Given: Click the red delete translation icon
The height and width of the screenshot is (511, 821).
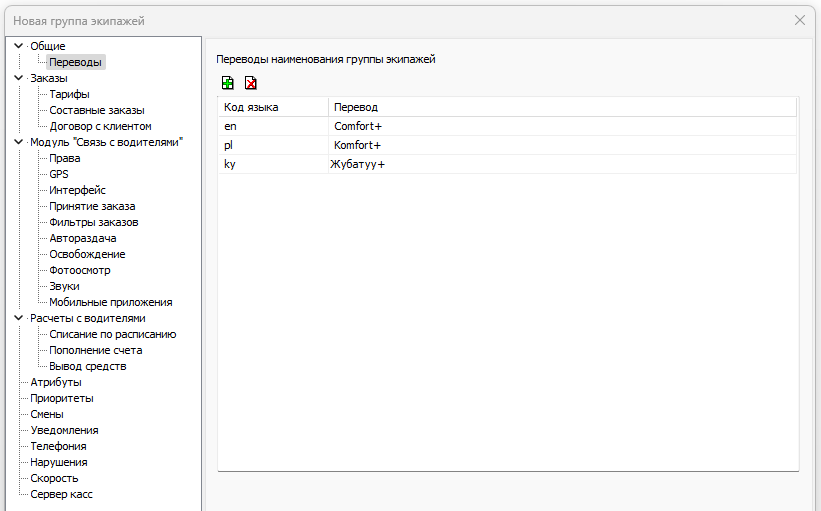Looking at the screenshot, I should pos(250,83).
